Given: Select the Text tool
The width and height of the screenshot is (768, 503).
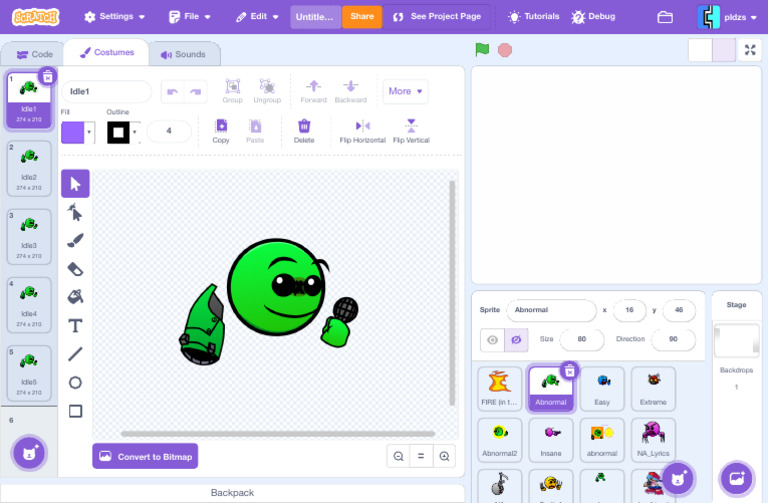Looking at the screenshot, I should (x=75, y=325).
